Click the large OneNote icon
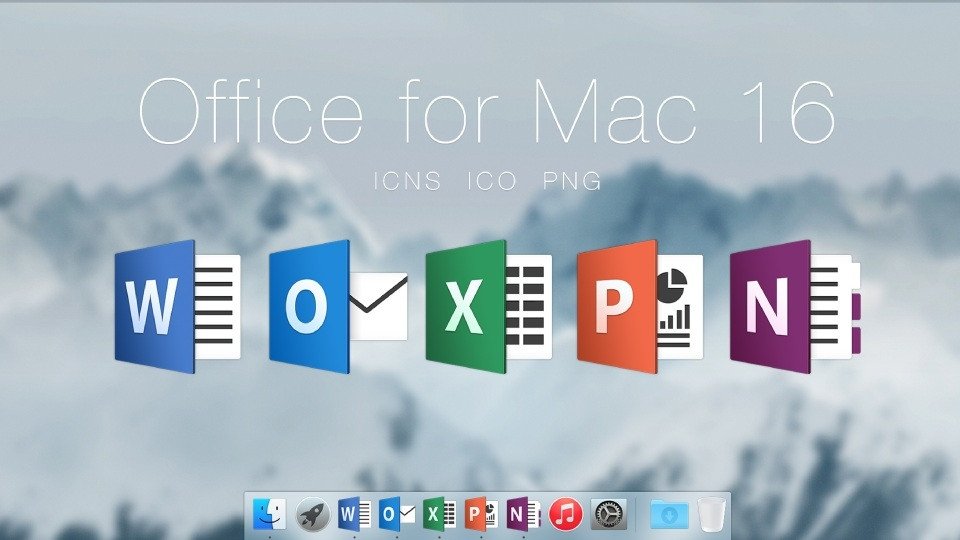Screen dimensions: 960x540 click(794, 307)
